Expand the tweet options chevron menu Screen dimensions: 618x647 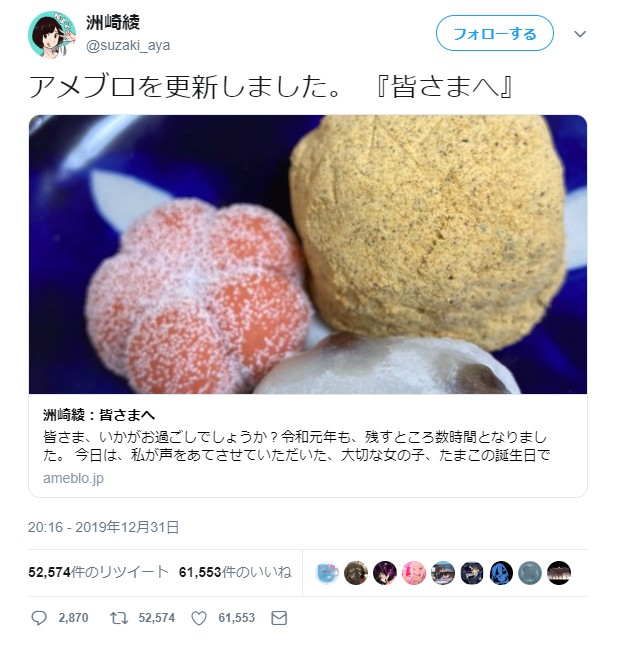(580, 34)
